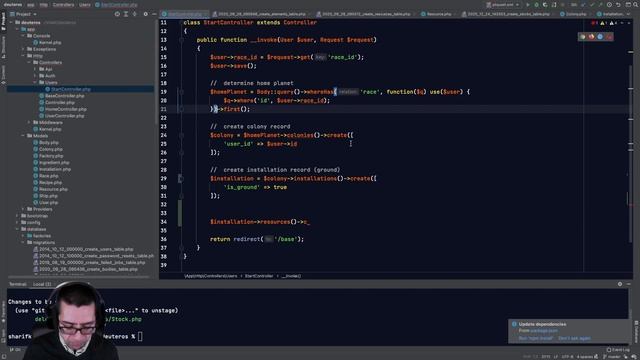Toggle fold marker at line 29 installation create
640x360 pixels.
click(181, 178)
